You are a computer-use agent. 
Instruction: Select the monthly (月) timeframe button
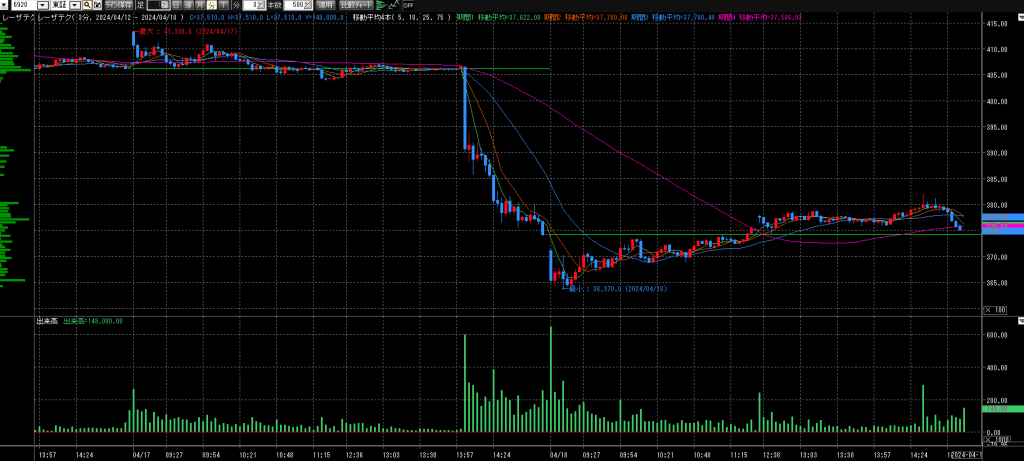point(200,5)
